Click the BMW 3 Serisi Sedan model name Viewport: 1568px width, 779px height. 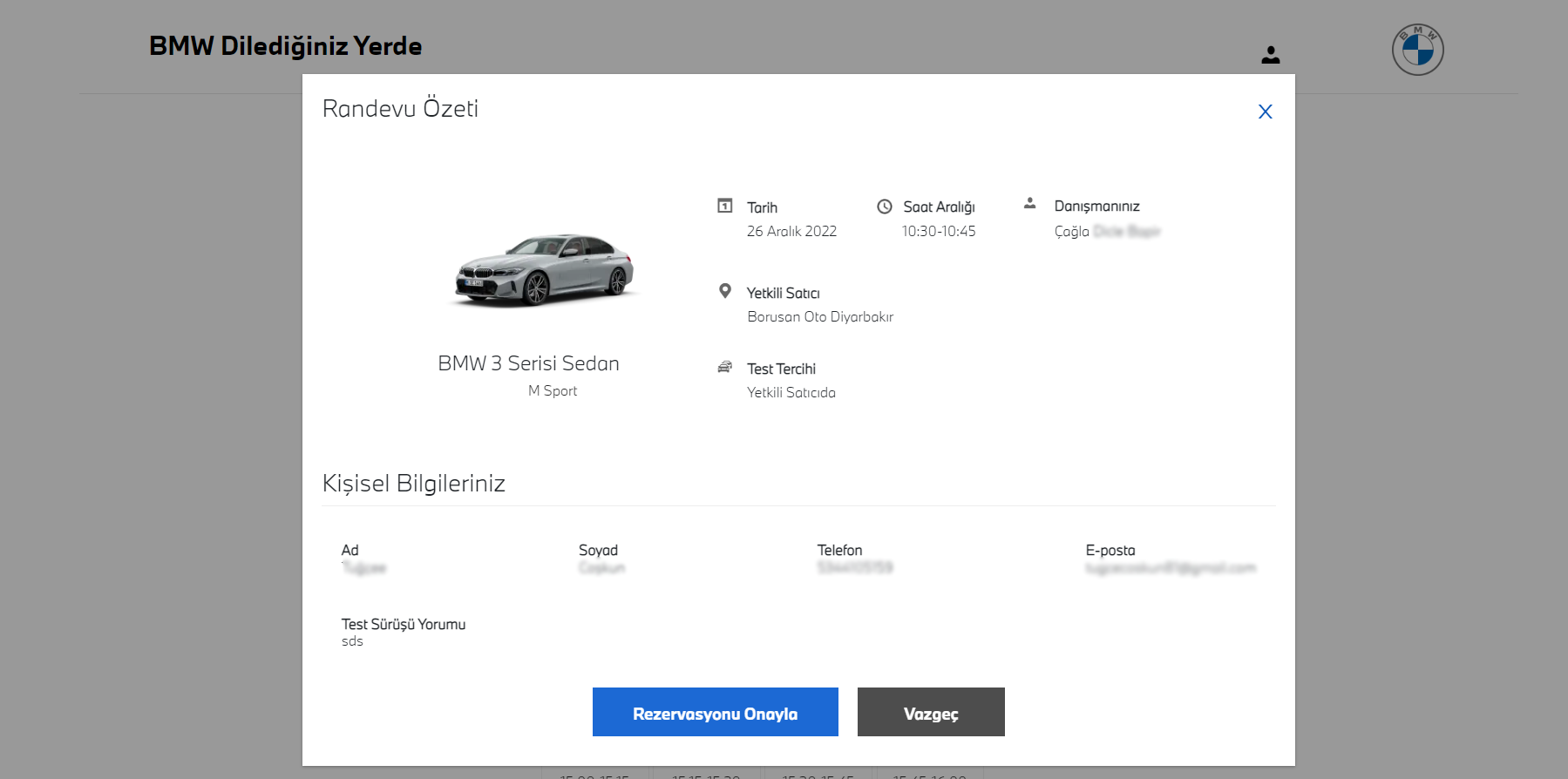528,363
